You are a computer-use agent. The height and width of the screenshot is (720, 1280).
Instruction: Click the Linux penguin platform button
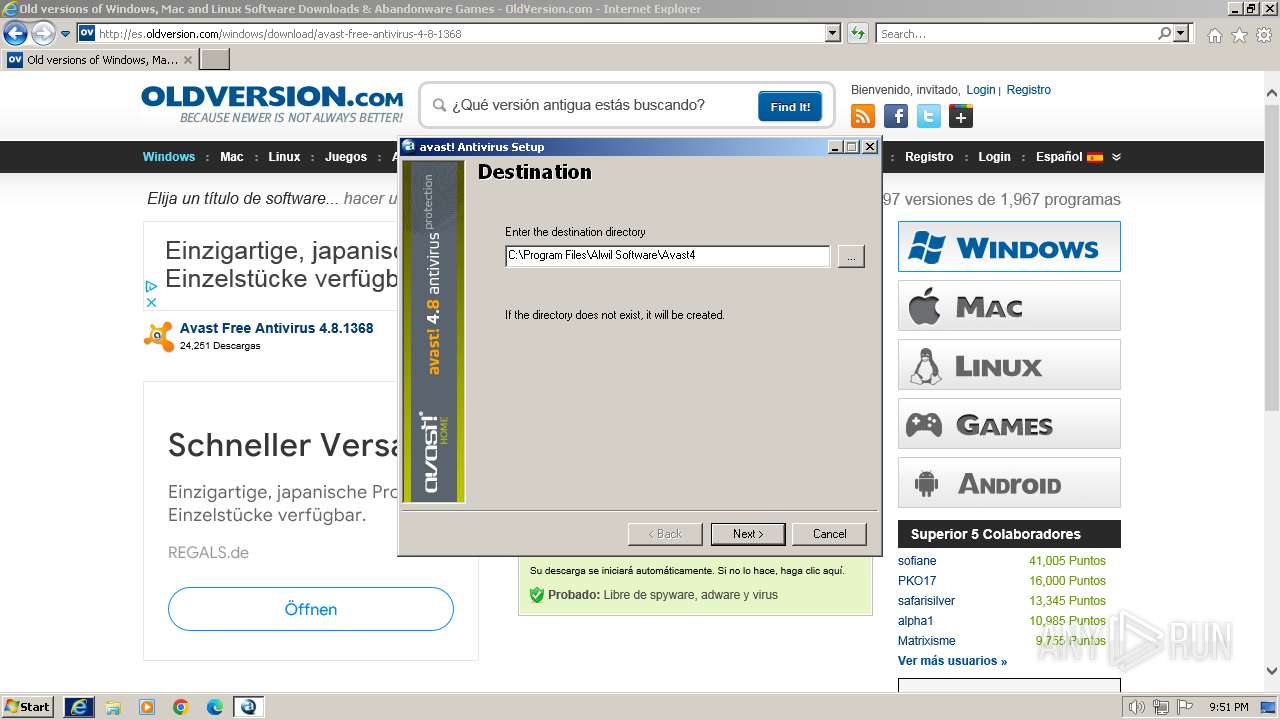(1009, 364)
